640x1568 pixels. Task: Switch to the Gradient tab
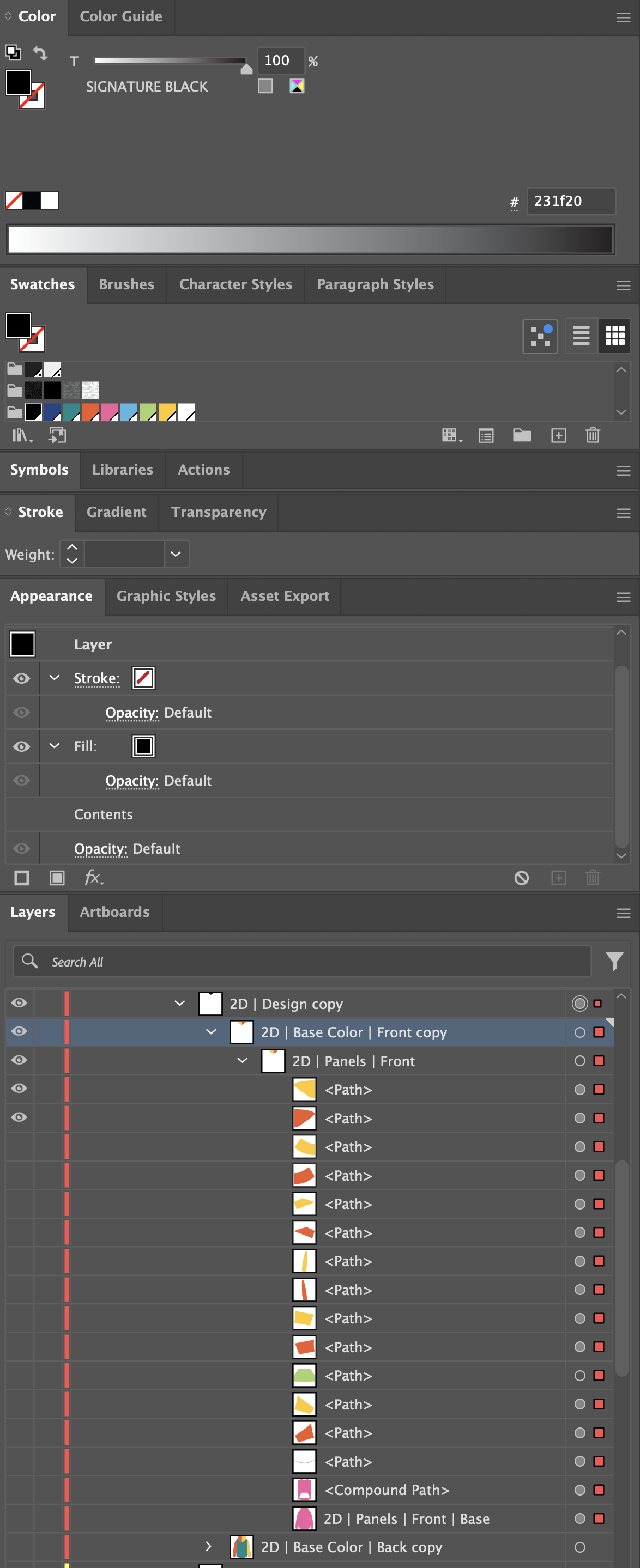(116, 512)
